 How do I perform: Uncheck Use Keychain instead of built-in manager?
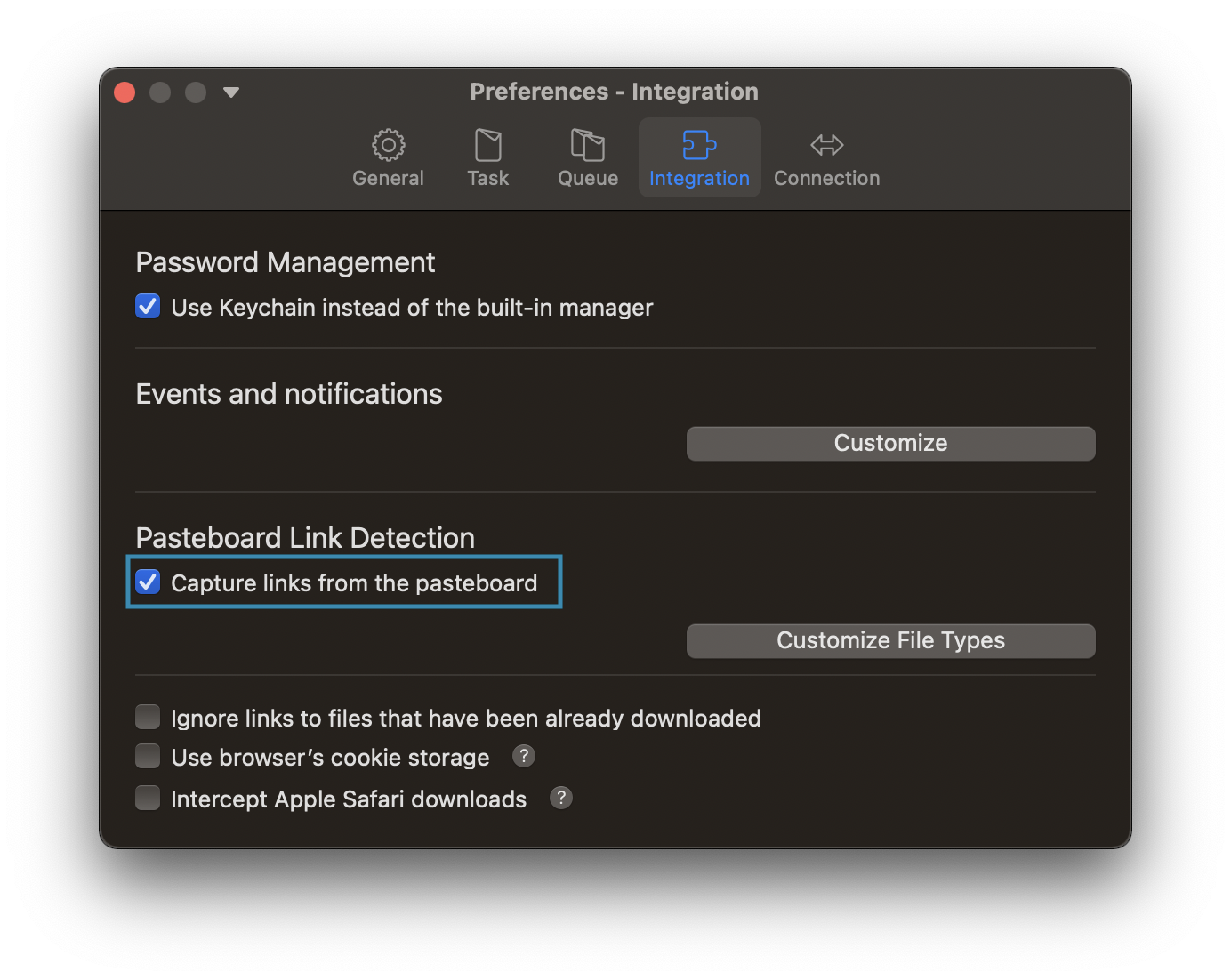[x=148, y=307]
